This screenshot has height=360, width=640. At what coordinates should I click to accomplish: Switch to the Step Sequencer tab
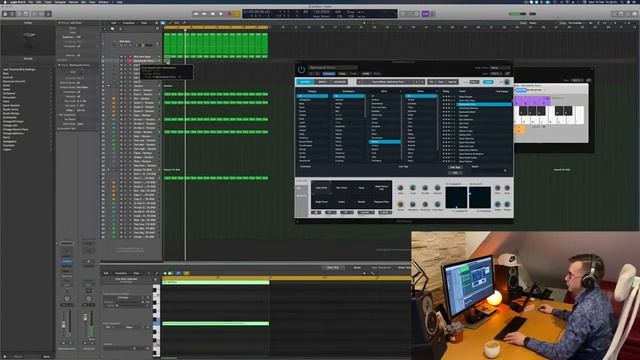[381, 268]
